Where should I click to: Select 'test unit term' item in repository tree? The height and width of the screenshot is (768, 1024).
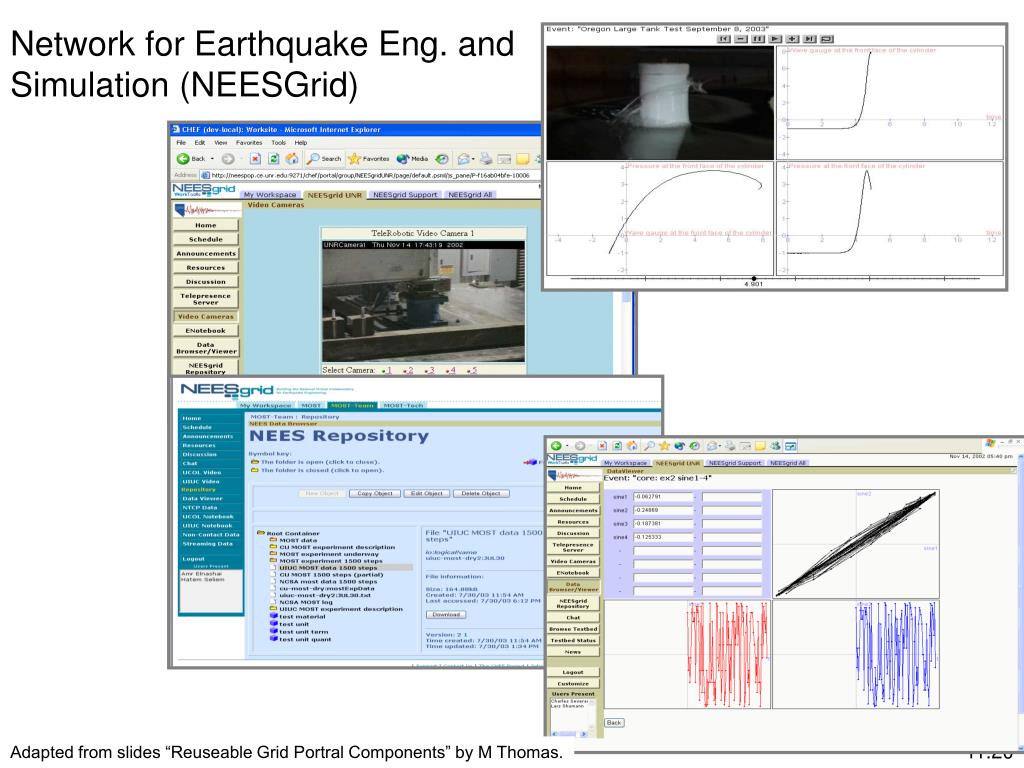[x=303, y=632]
